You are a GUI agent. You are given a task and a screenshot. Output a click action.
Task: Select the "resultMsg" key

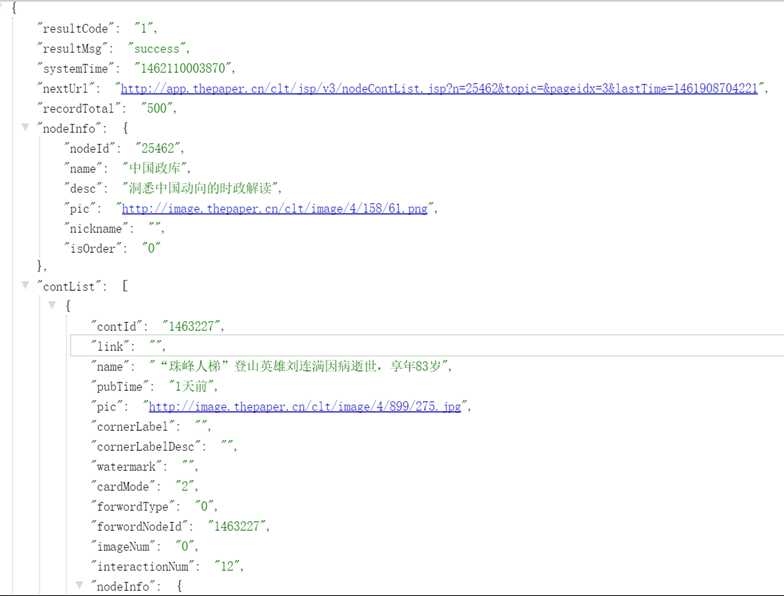pos(75,48)
